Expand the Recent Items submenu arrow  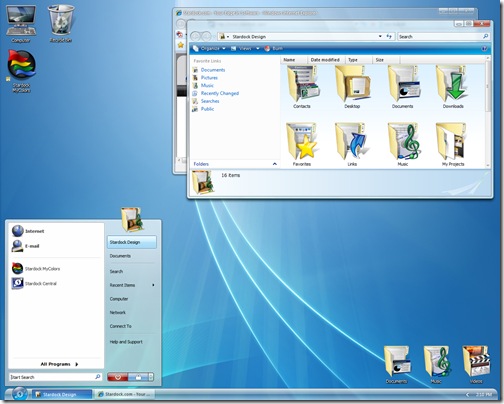point(153,285)
